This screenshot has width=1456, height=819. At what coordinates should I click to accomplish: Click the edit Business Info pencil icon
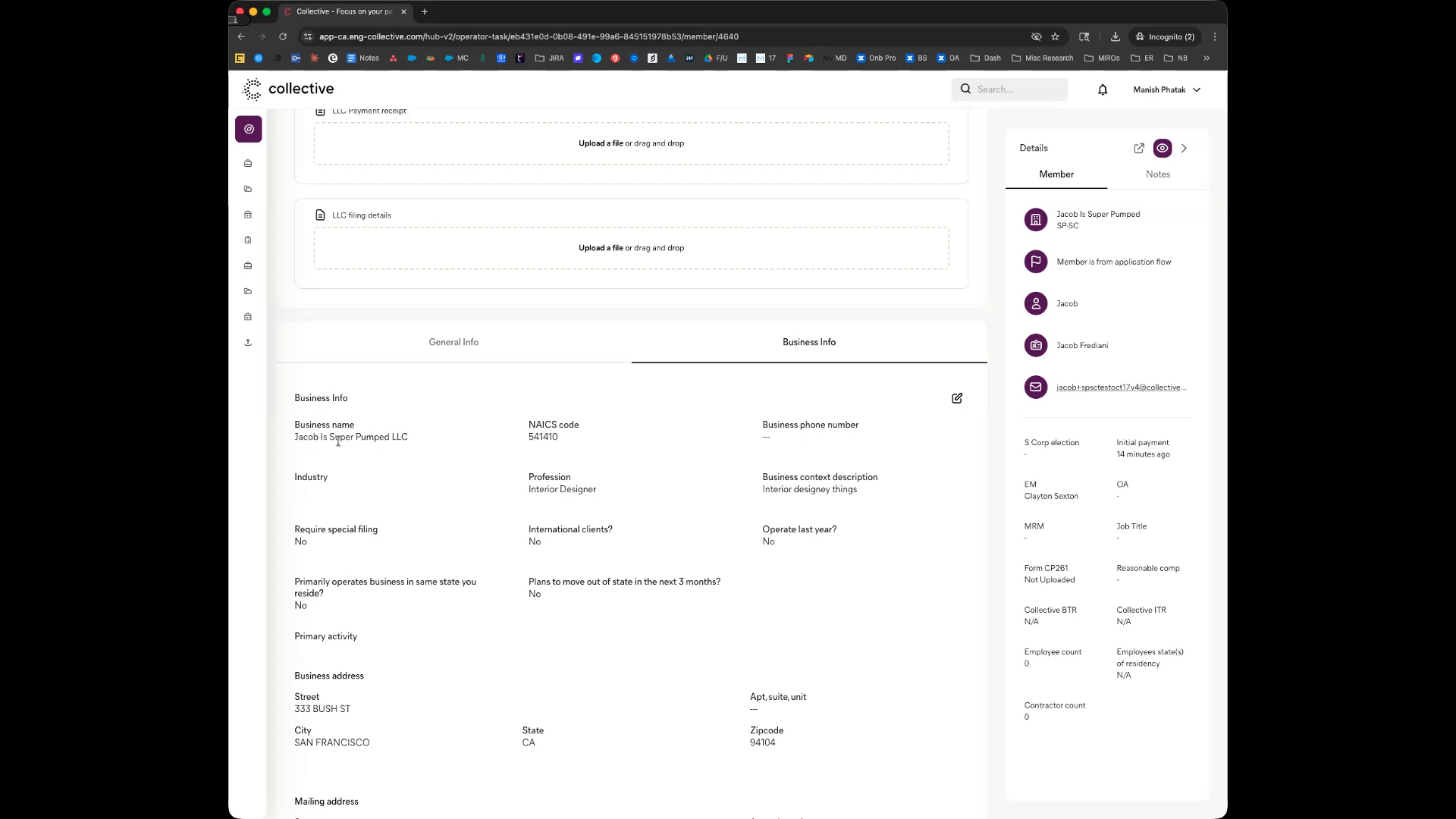point(957,398)
